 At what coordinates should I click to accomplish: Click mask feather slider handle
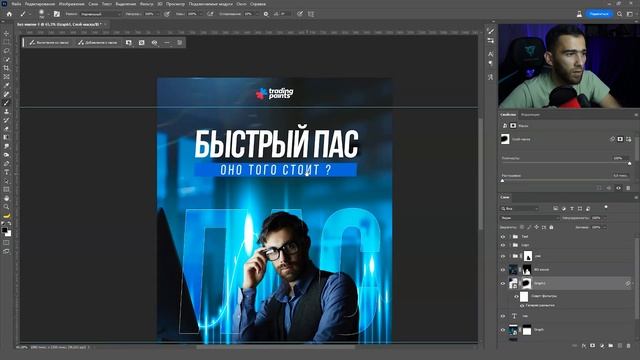502,181
